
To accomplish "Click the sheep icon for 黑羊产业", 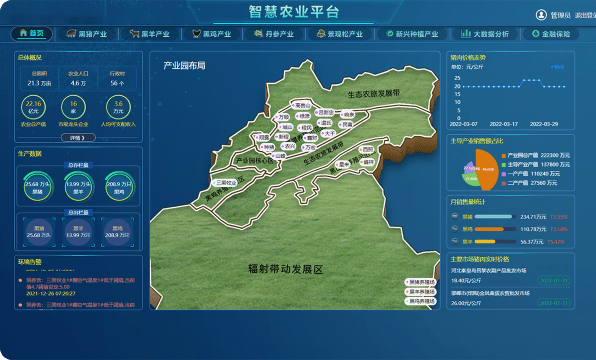I will point(134,34).
